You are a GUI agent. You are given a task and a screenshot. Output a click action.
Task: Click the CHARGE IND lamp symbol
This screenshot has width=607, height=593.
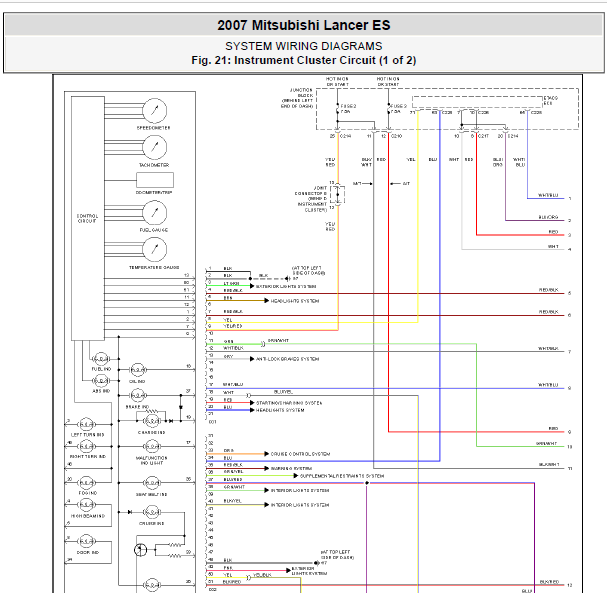coord(152,421)
